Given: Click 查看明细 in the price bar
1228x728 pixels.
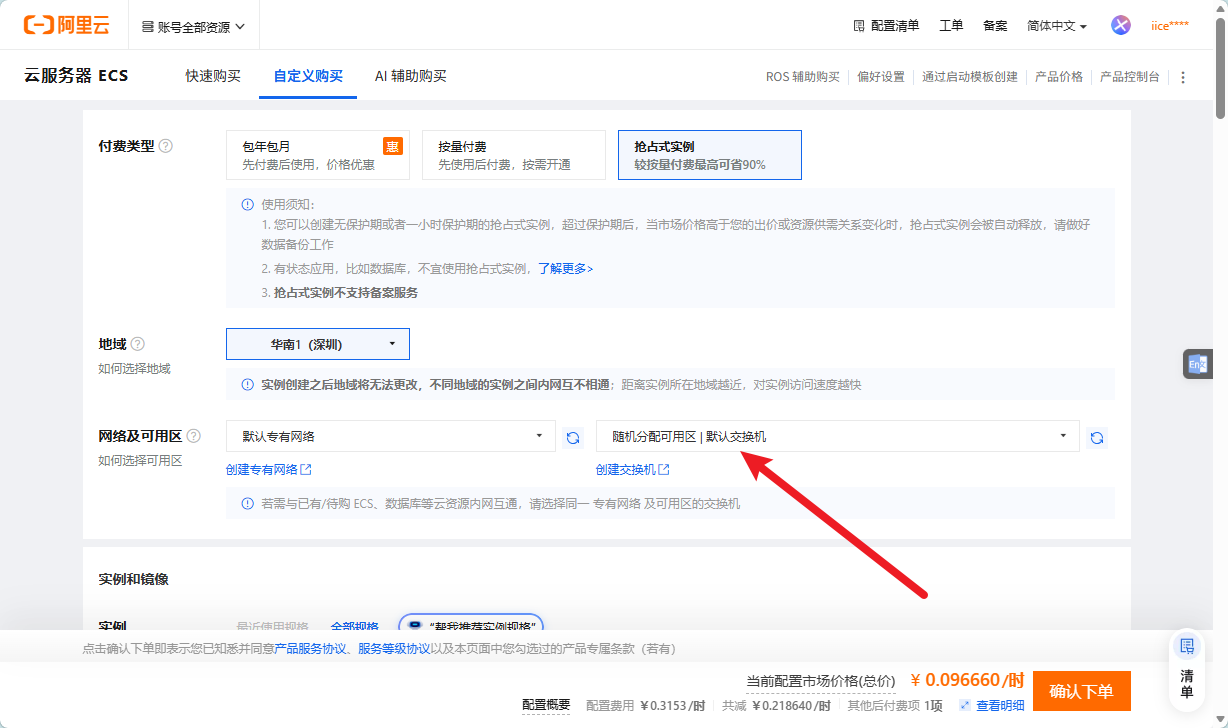Looking at the screenshot, I should click(1000, 706).
